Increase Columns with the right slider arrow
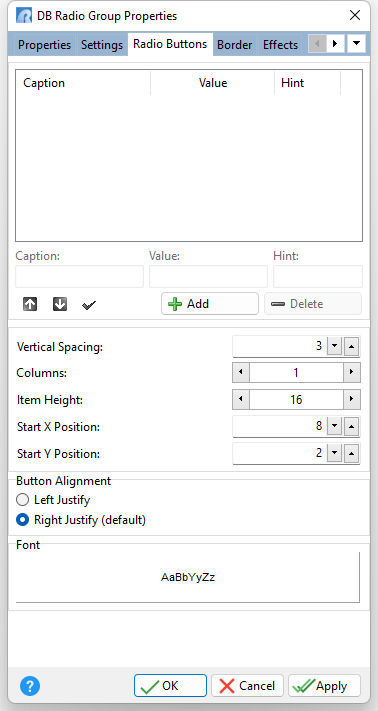The width and height of the screenshot is (378, 711). (352, 373)
